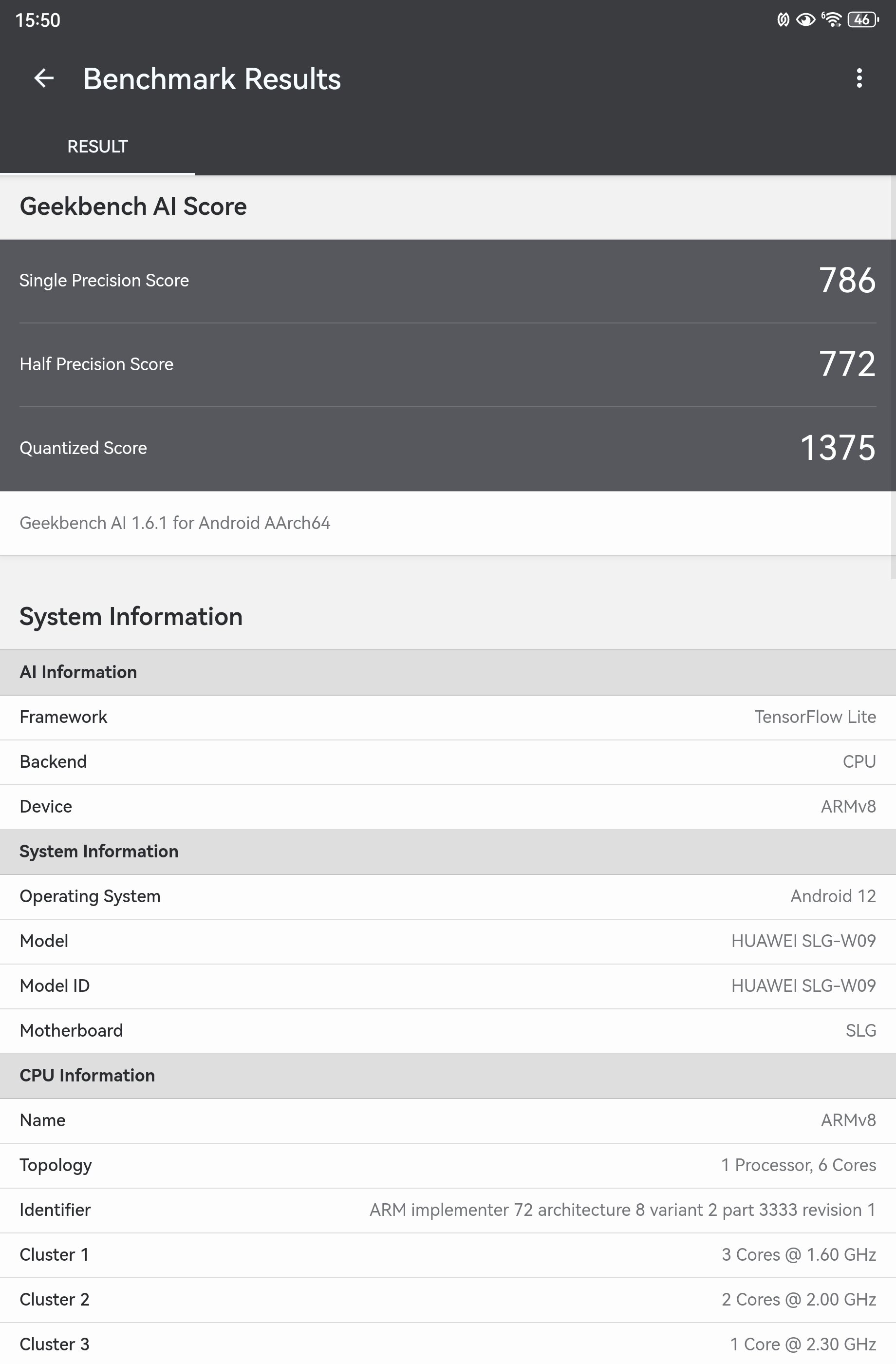This screenshot has width=896, height=1364.
Task: Tap the leftmost status bar icon
Action: click(x=783, y=20)
